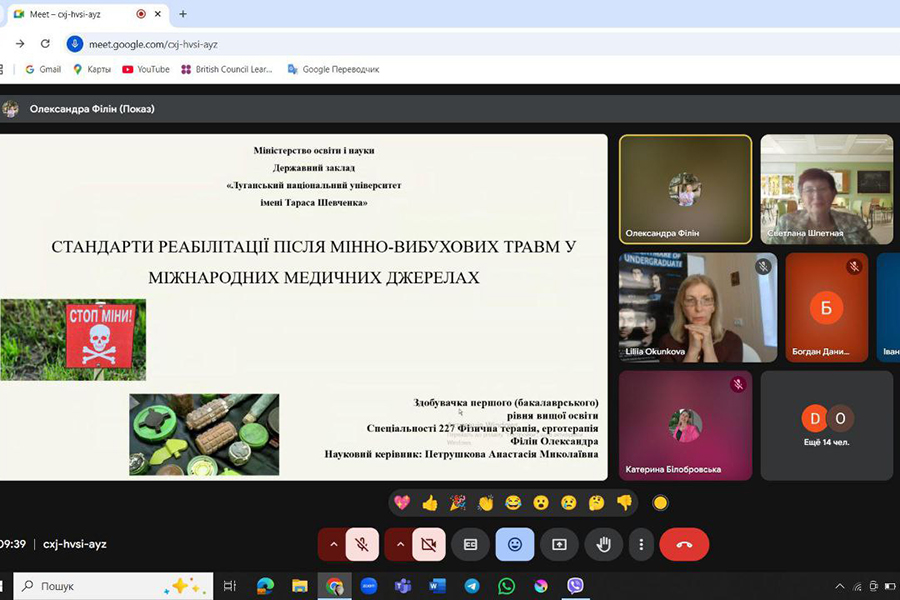Send the clapping hands reaction
Image resolution: width=900 pixels, height=600 pixels.
pos(486,503)
